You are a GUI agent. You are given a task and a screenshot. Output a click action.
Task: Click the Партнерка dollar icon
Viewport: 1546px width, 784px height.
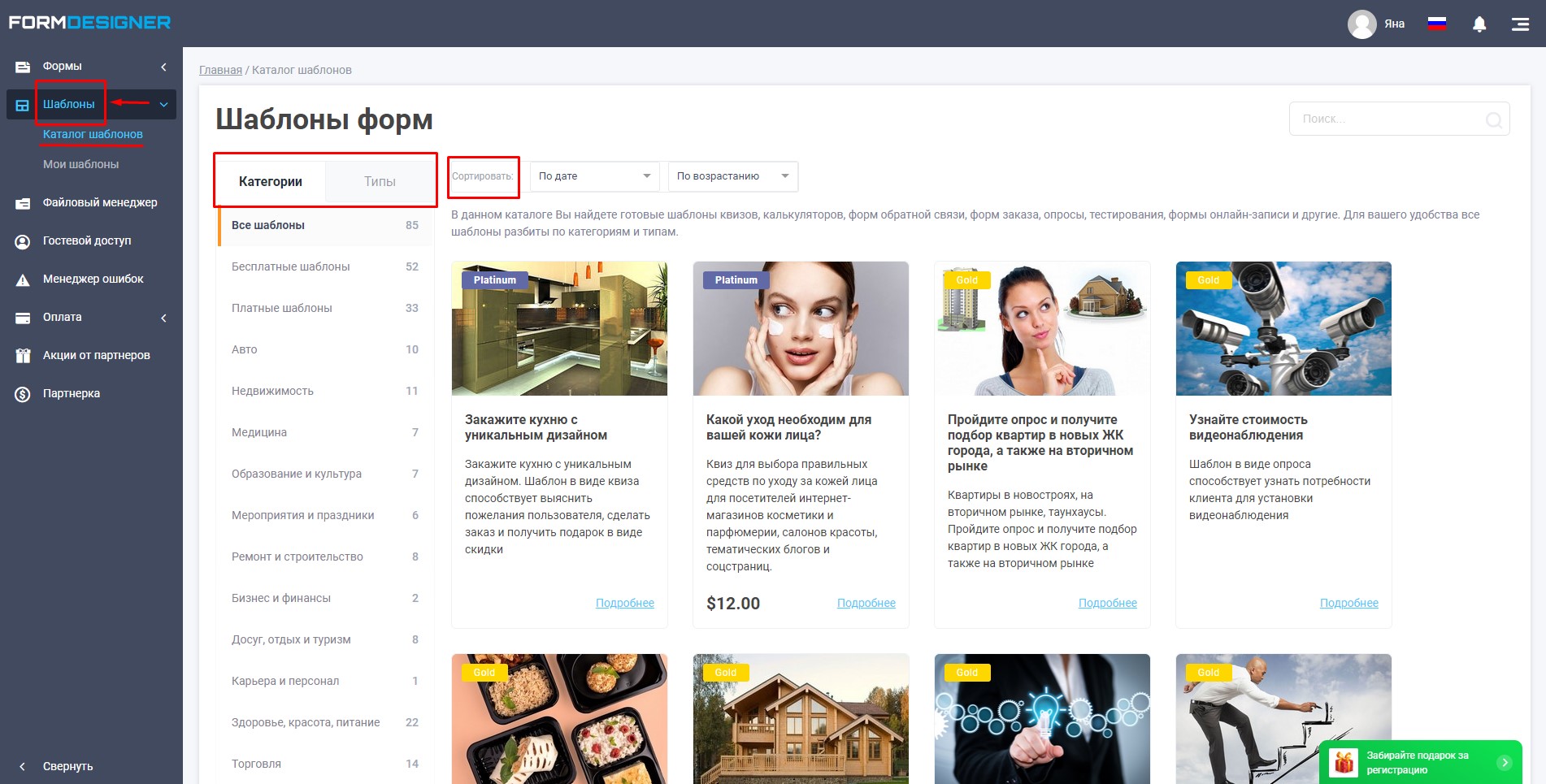coord(23,394)
